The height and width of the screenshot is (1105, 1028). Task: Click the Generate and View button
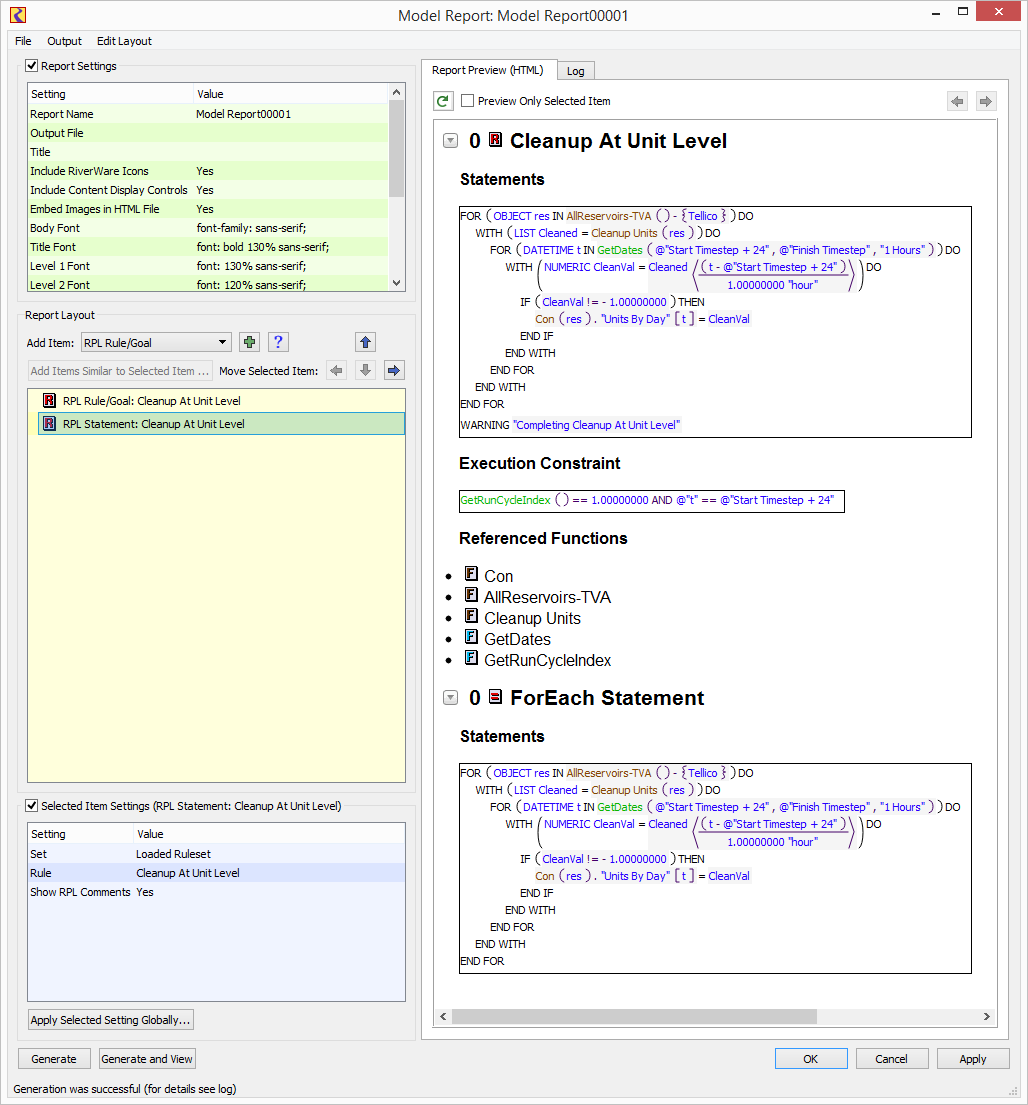pyautogui.click(x=147, y=1059)
